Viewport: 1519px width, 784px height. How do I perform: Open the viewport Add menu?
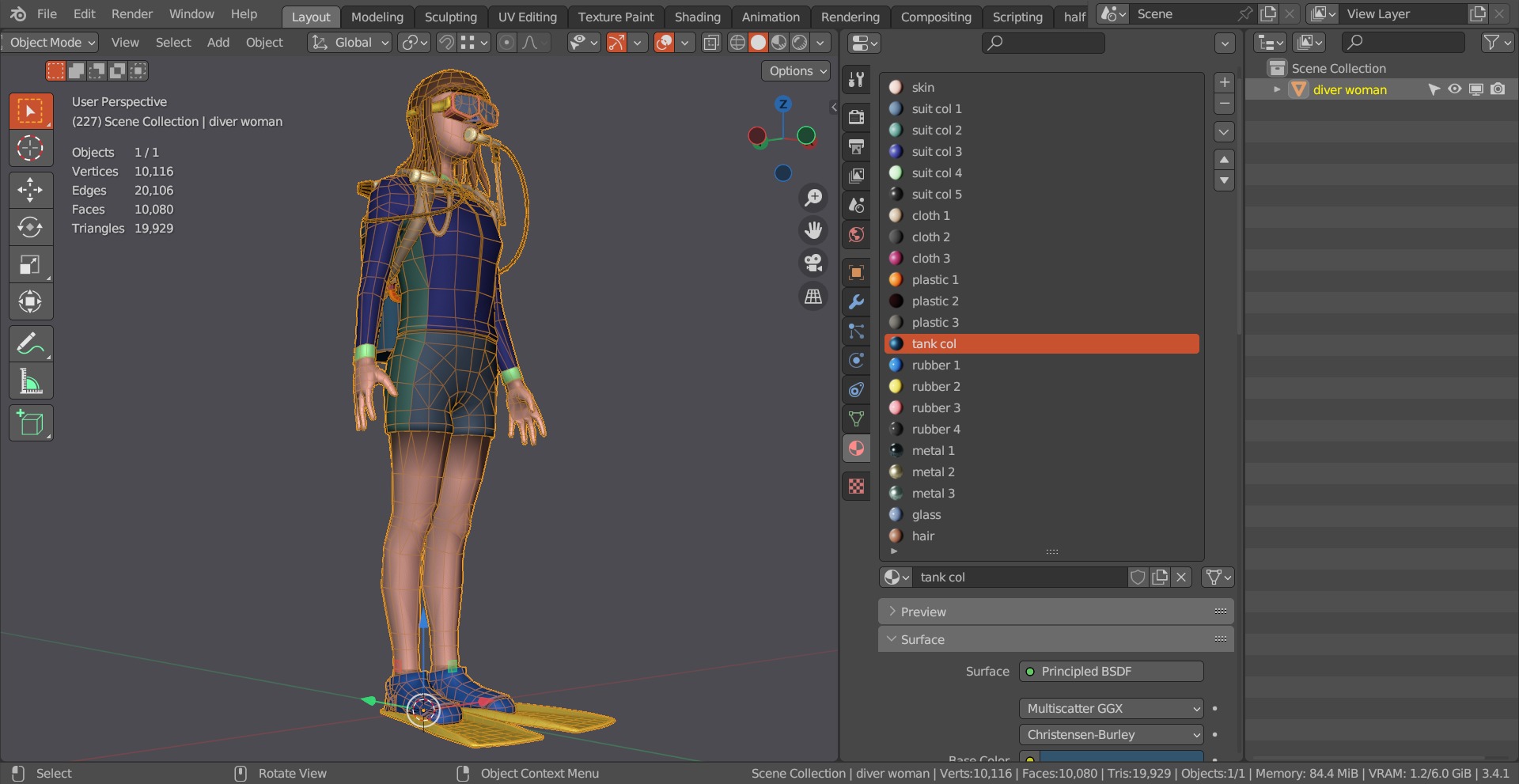218,42
